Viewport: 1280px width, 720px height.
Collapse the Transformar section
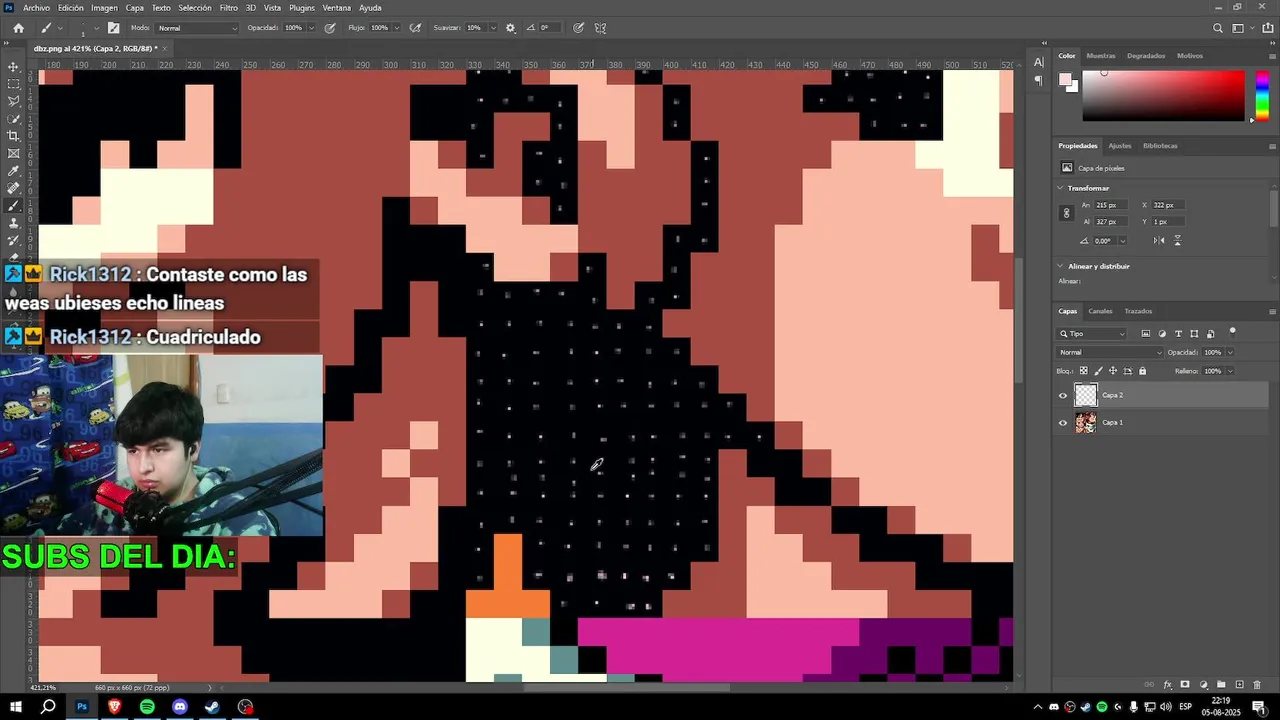tap(1061, 188)
